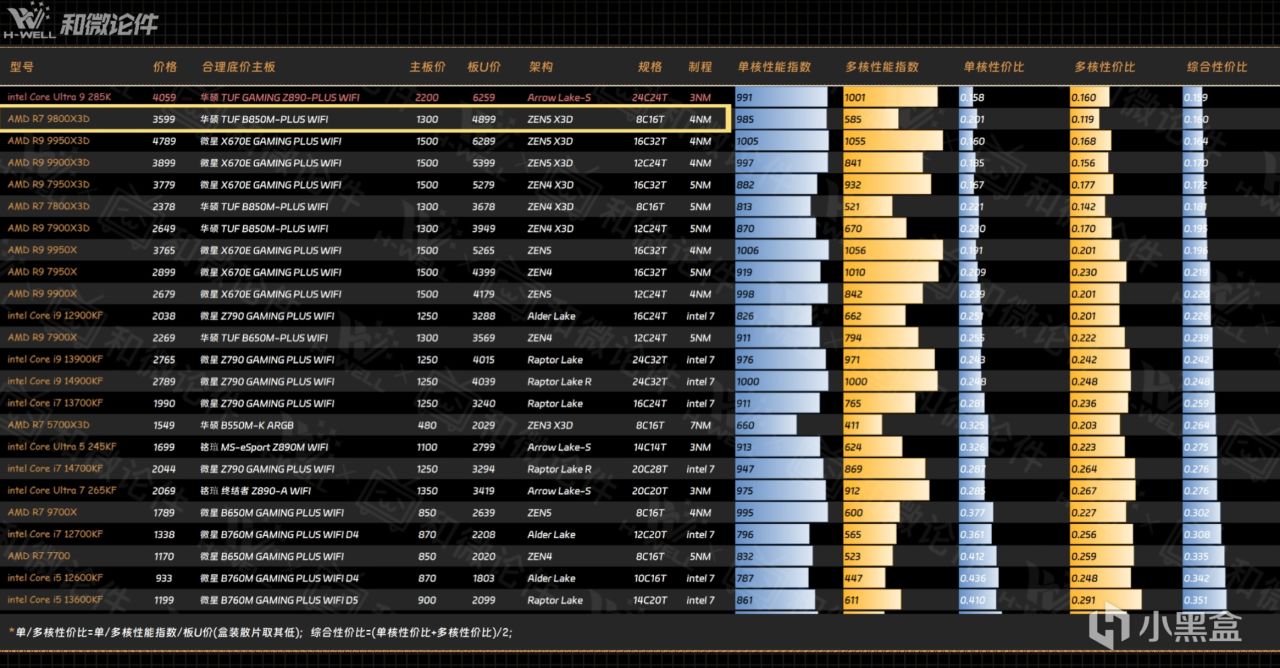Select the 规格 column header
This screenshot has height=668, width=1280.
[x=650, y=67]
